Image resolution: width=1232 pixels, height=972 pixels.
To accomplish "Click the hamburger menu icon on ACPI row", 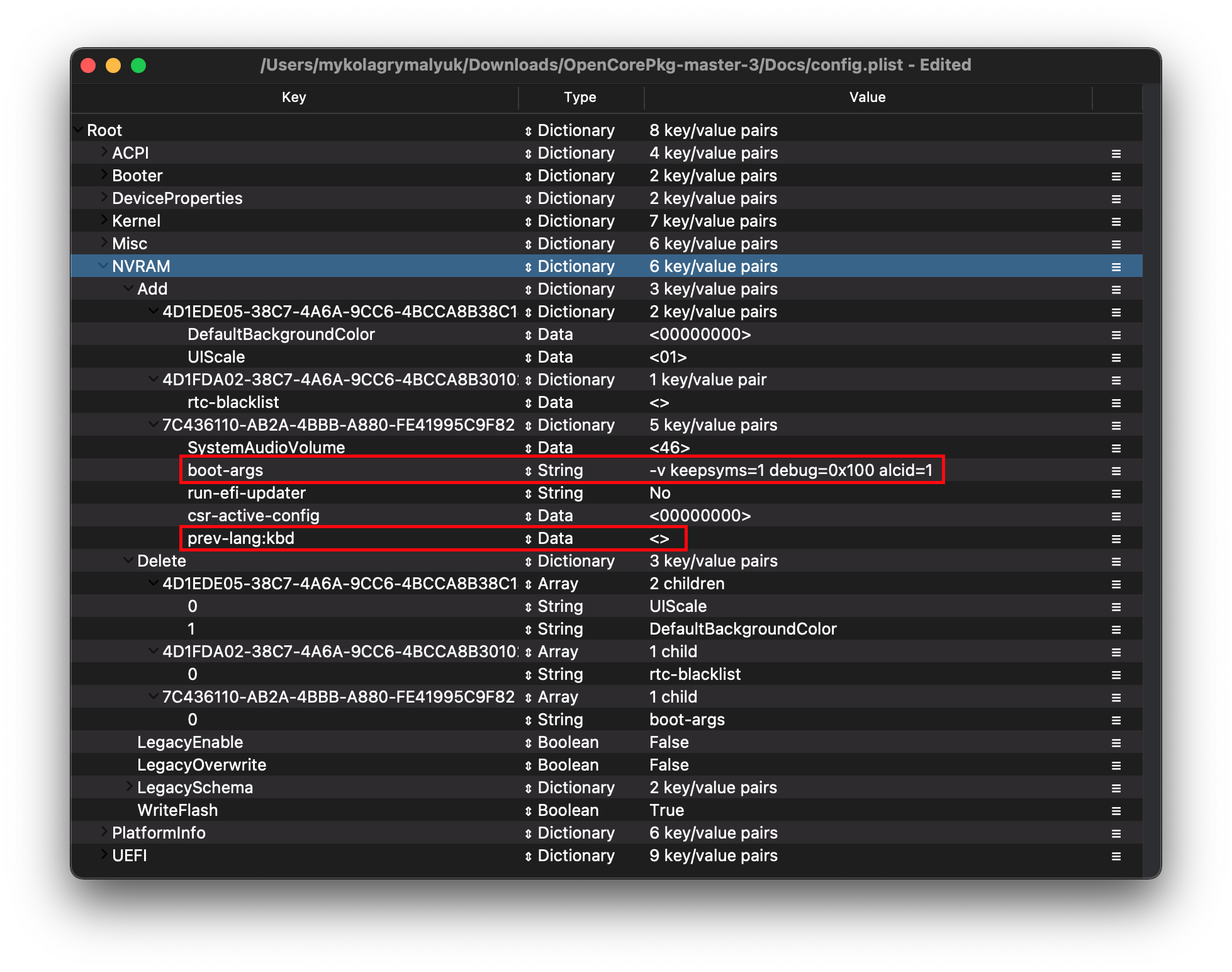I will pos(1116,154).
